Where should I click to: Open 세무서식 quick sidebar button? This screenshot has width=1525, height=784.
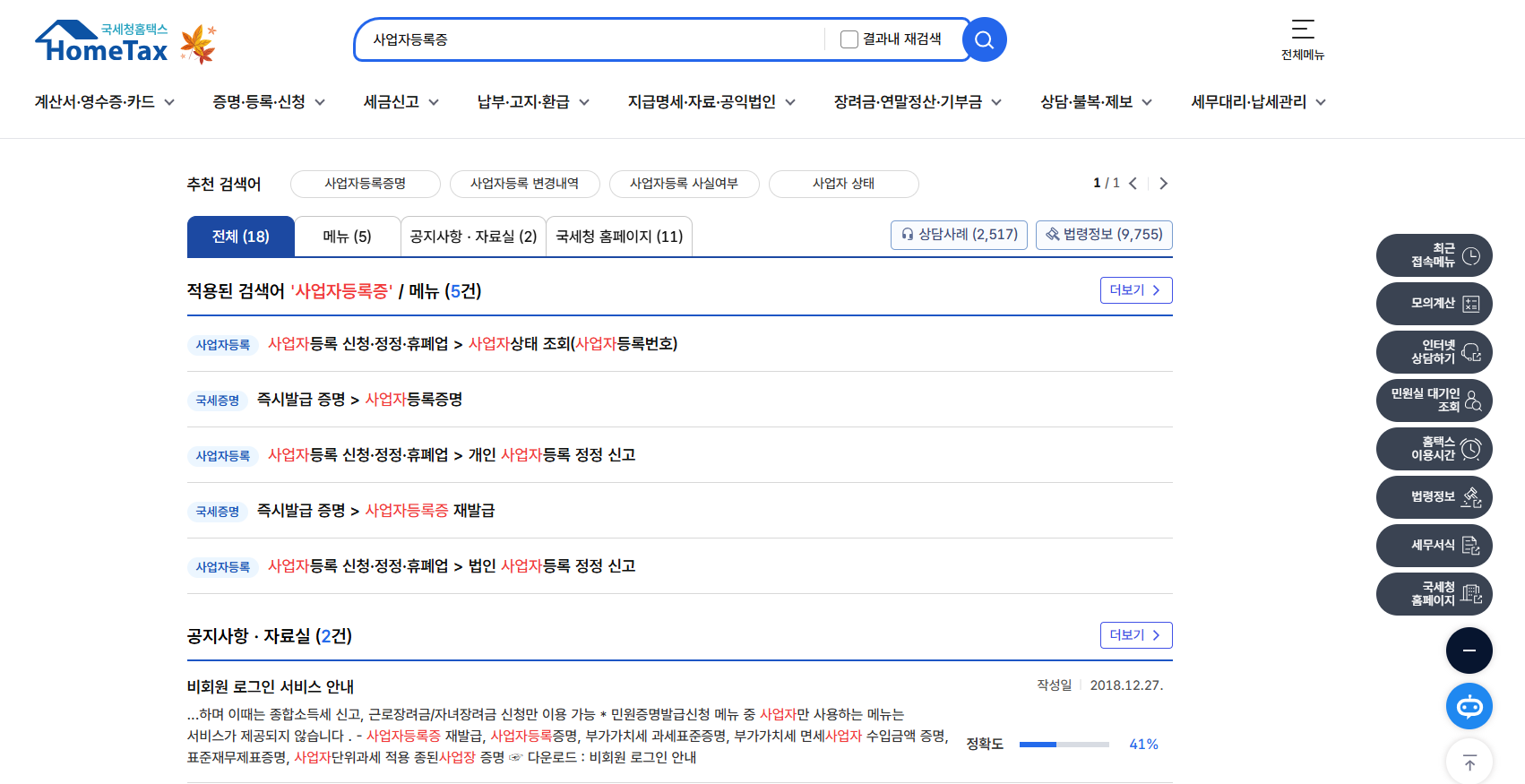[1434, 546]
